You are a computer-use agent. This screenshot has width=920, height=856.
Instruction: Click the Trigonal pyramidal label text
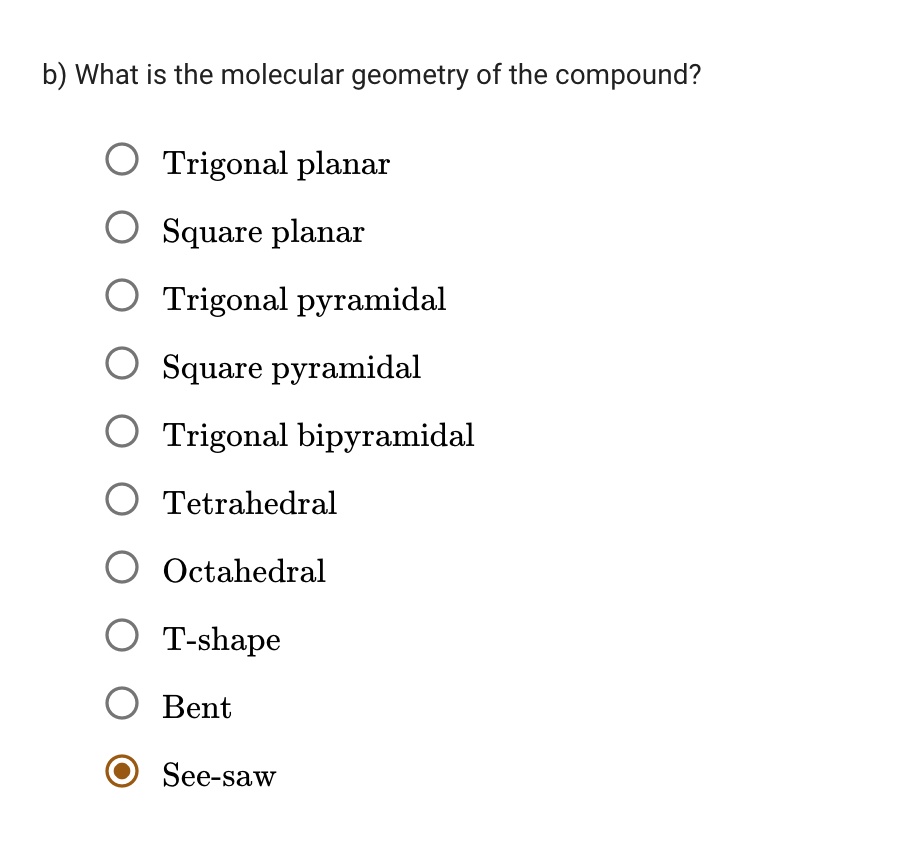303,299
